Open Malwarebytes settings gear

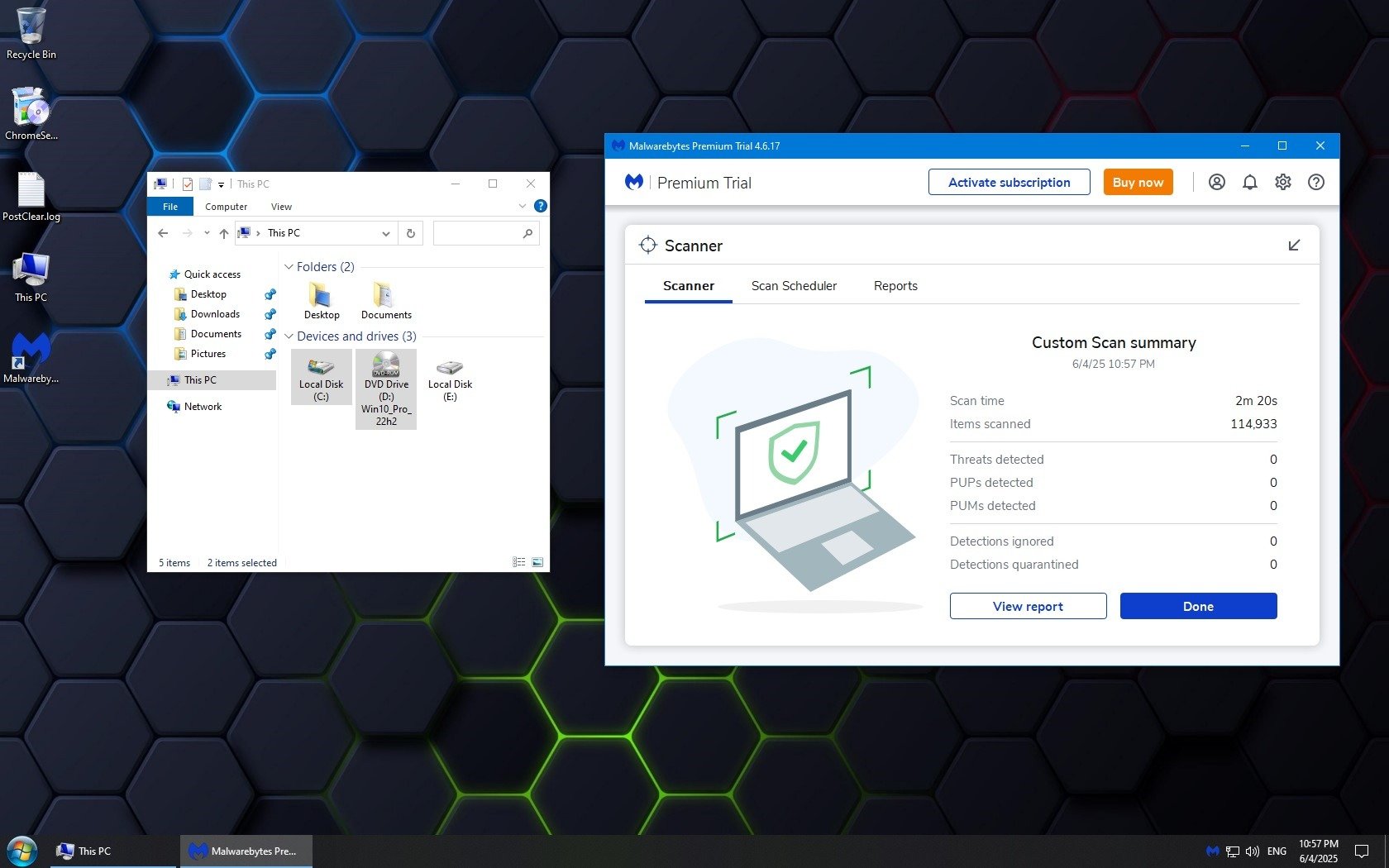(x=1282, y=183)
